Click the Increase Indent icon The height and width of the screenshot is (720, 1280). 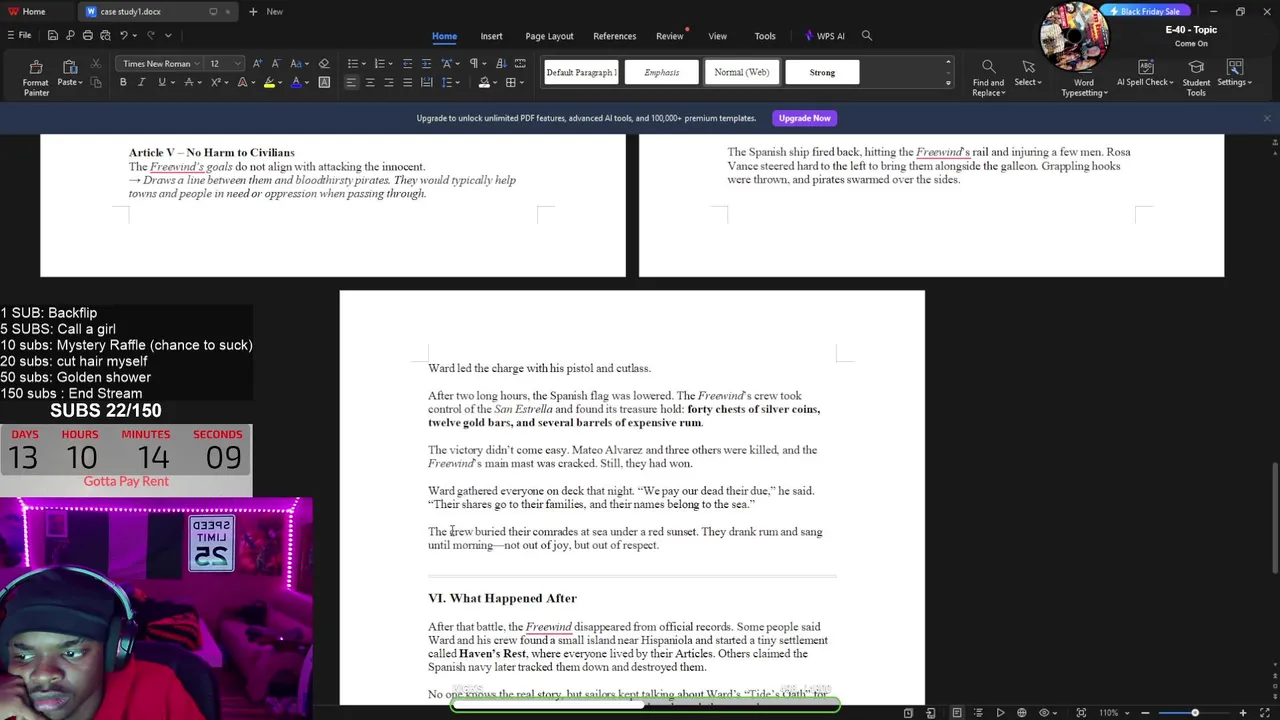pyautogui.click(x=426, y=64)
